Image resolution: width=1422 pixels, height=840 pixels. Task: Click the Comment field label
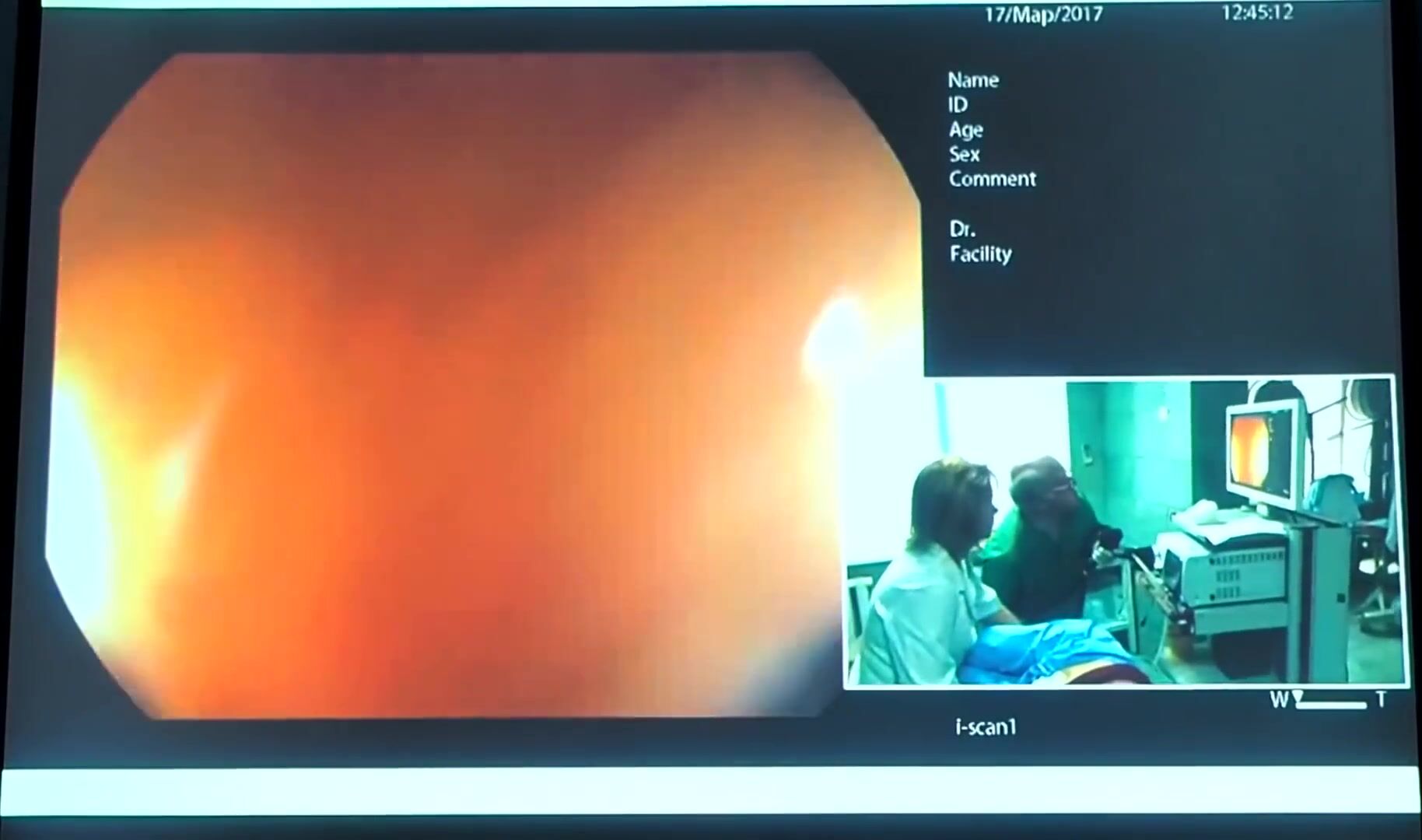992,179
